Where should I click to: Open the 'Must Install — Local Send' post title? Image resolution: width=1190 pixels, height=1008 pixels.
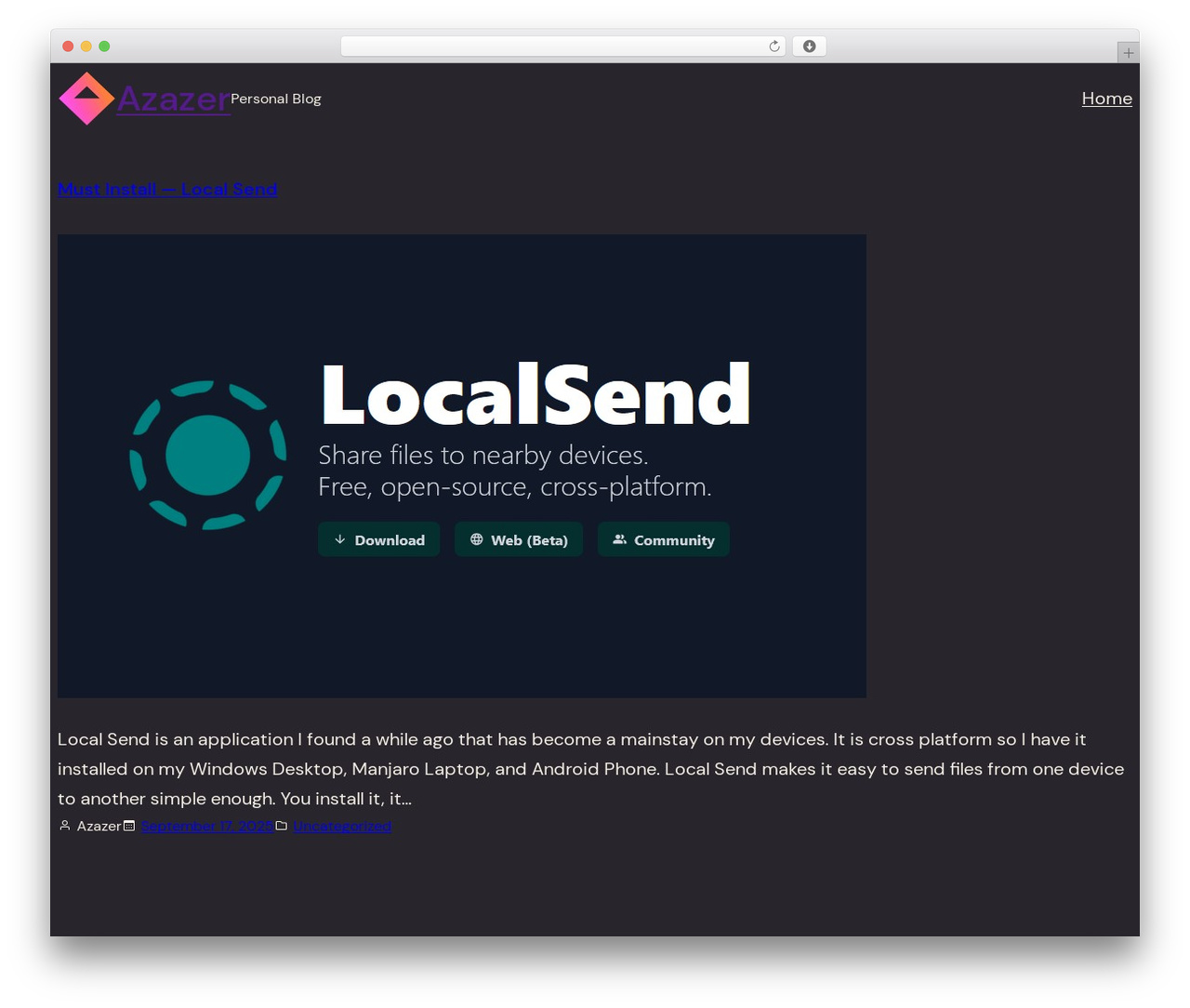[x=167, y=190]
